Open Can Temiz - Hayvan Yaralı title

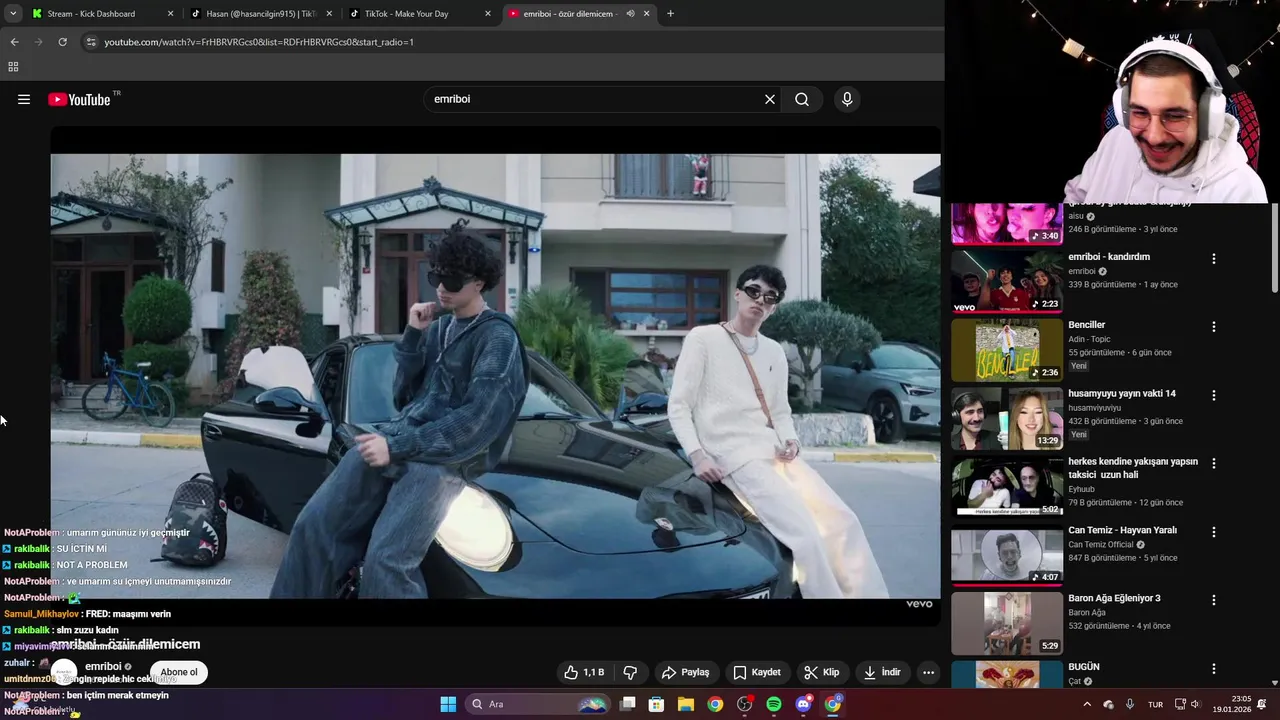click(1122, 531)
